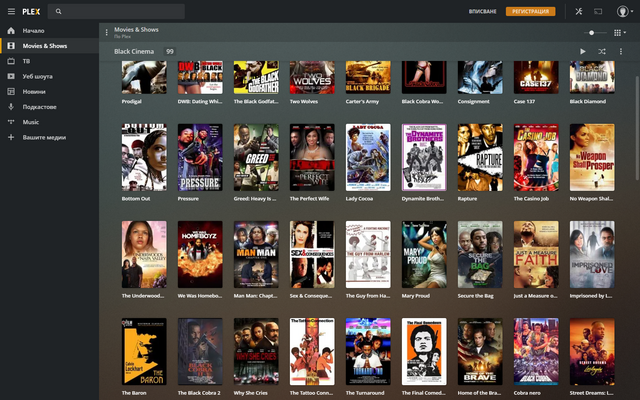The image size is (640, 400).
Task: Go to Начало home in the sidebar
Action: (x=49, y=31)
